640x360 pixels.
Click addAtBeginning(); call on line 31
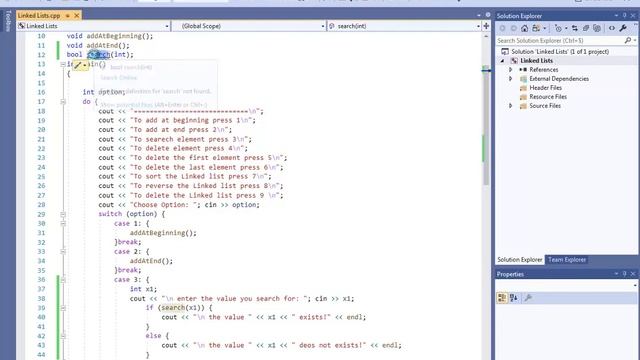163,233
